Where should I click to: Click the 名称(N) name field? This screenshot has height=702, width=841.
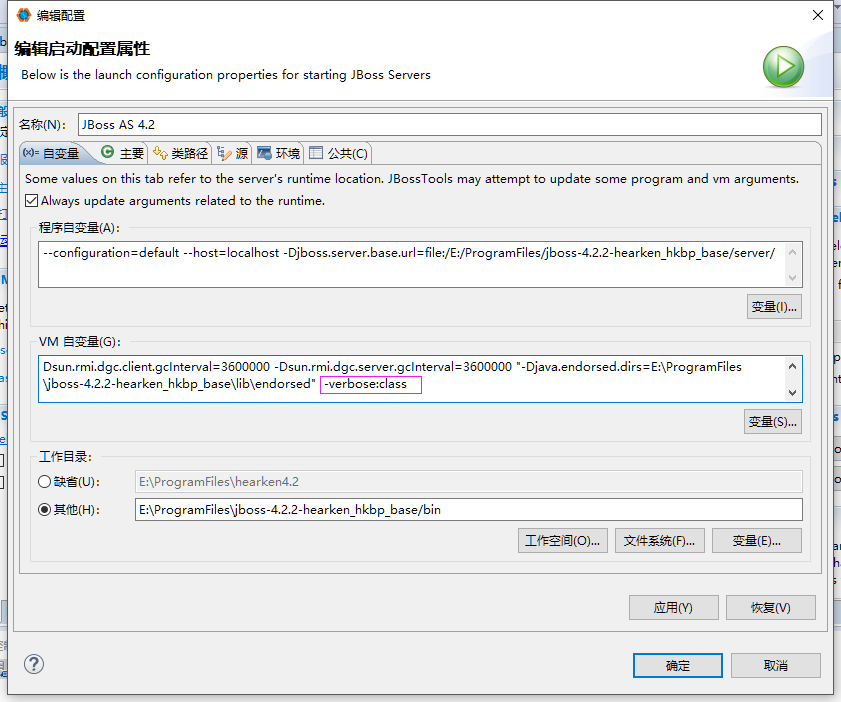(449, 124)
